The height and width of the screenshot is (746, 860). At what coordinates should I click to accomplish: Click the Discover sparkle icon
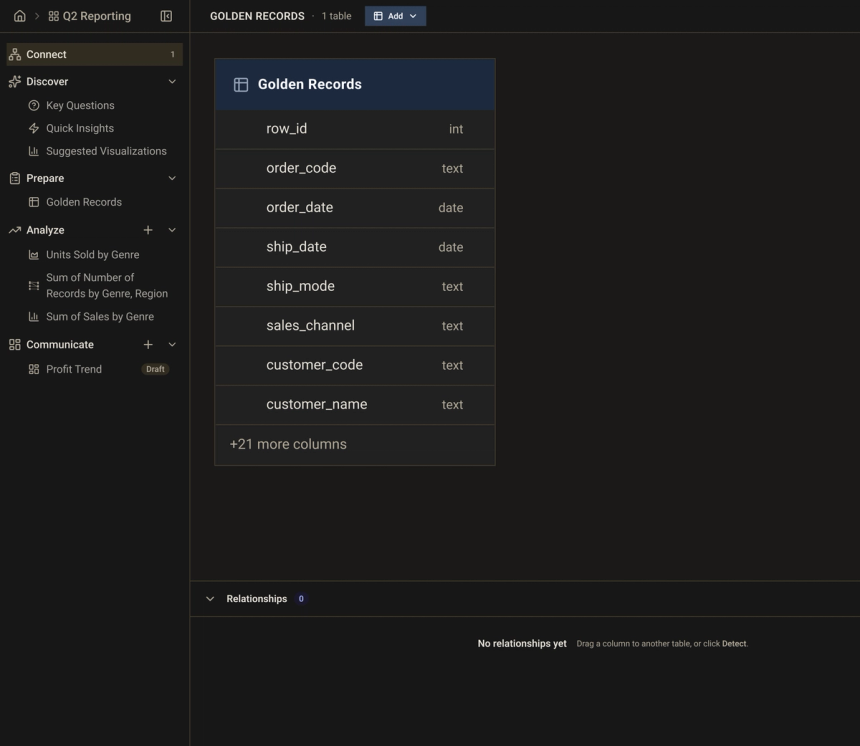coord(15,81)
